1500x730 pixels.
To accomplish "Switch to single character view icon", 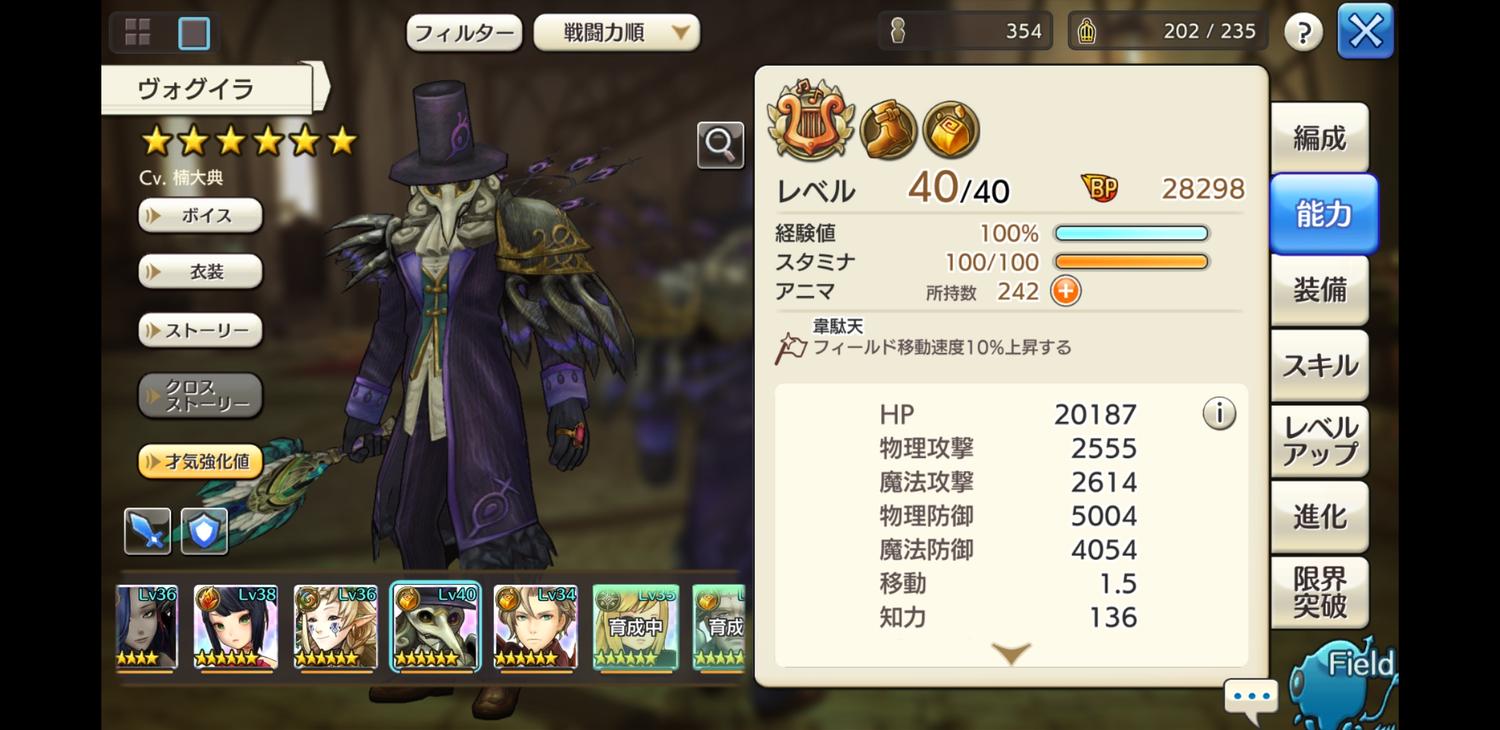I will (x=194, y=33).
